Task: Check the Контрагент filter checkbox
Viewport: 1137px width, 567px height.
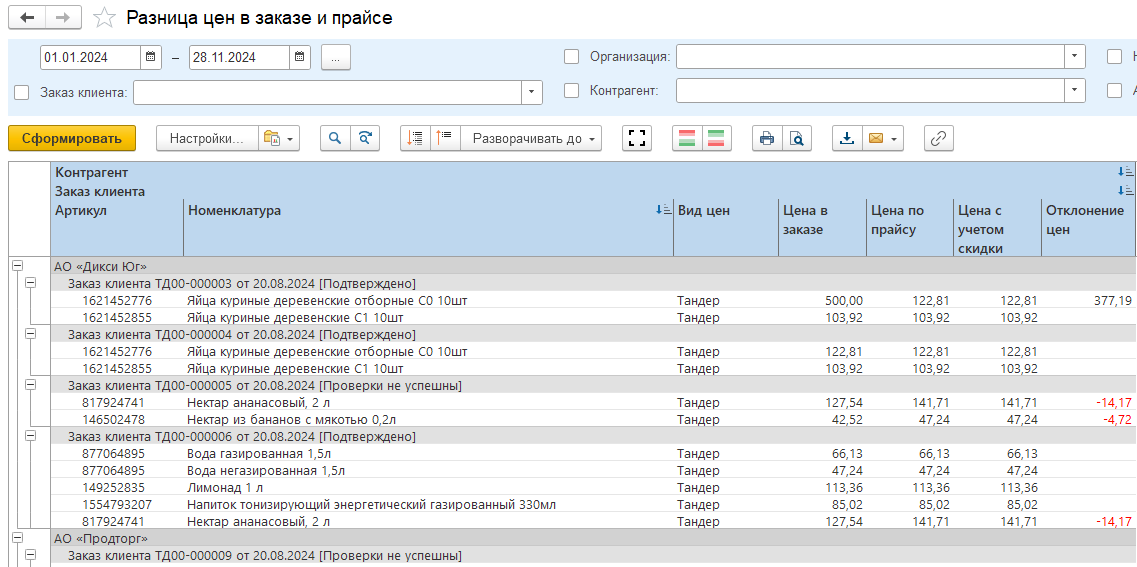Action: point(572,91)
